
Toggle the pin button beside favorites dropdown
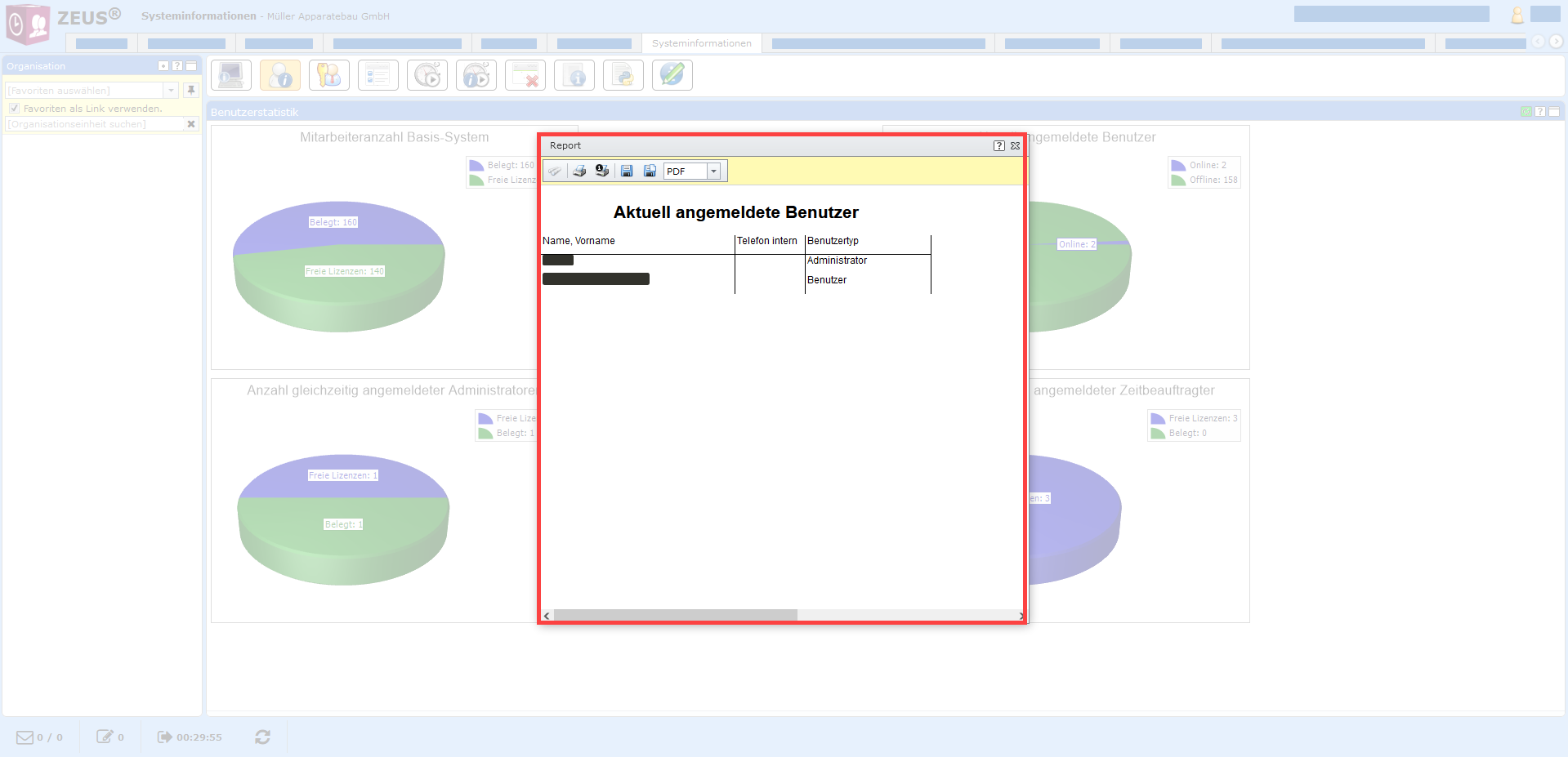coord(191,90)
